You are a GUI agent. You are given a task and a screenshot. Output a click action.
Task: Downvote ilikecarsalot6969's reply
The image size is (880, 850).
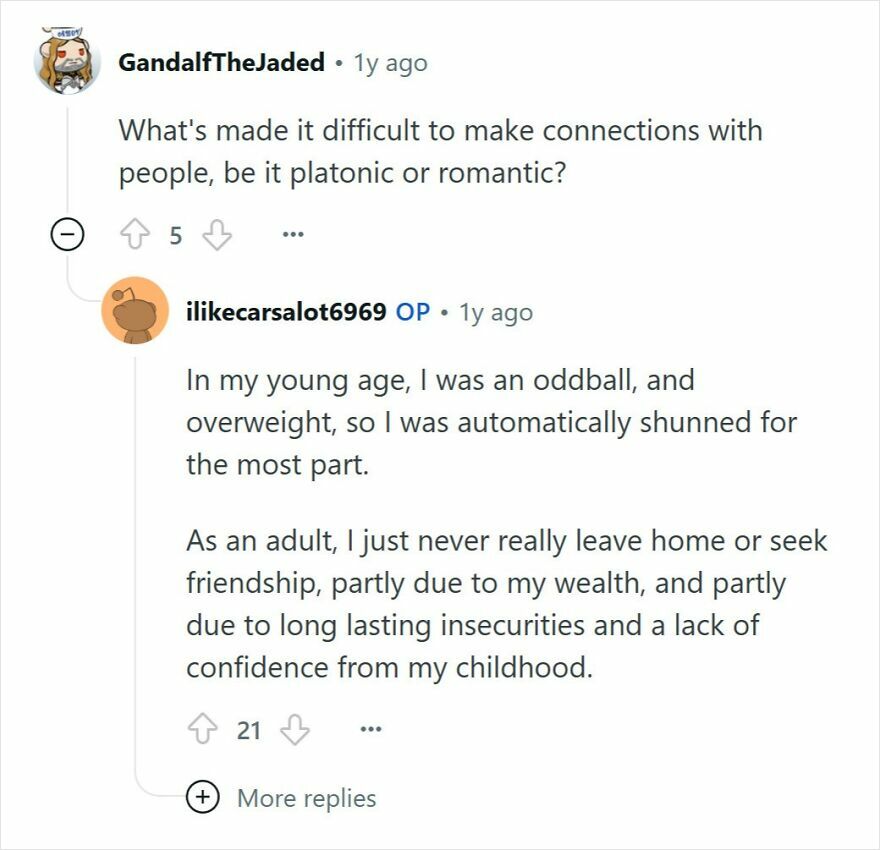pyautogui.click(x=292, y=730)
